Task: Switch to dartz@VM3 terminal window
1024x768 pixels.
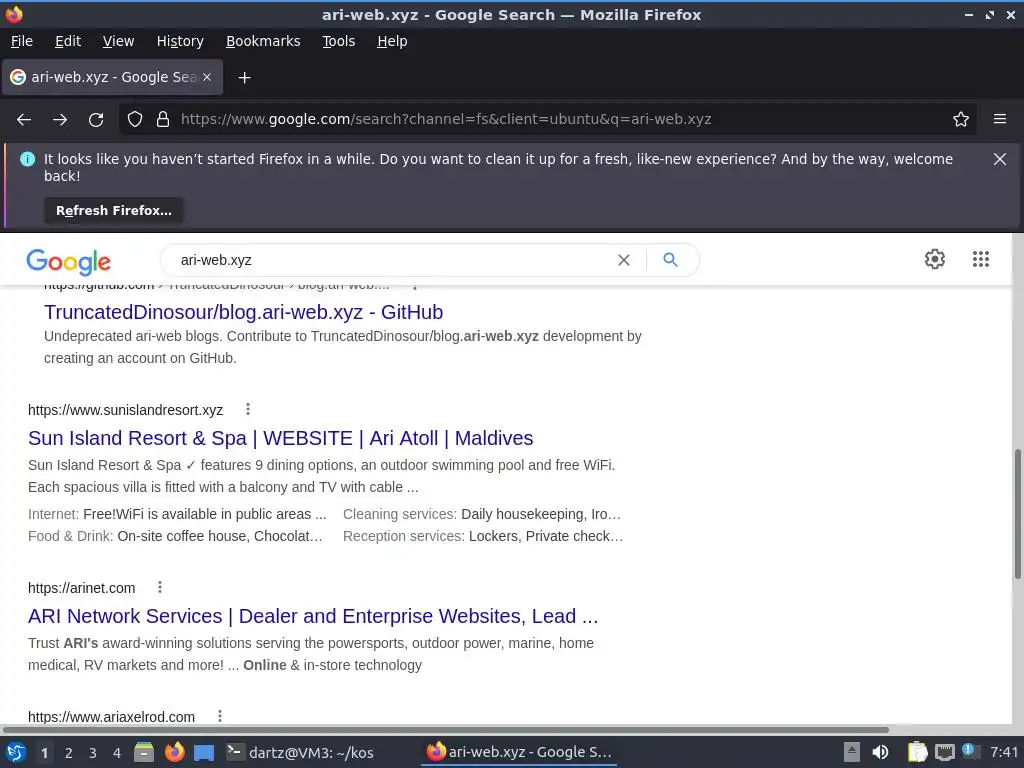Action: tap(300, 752)
